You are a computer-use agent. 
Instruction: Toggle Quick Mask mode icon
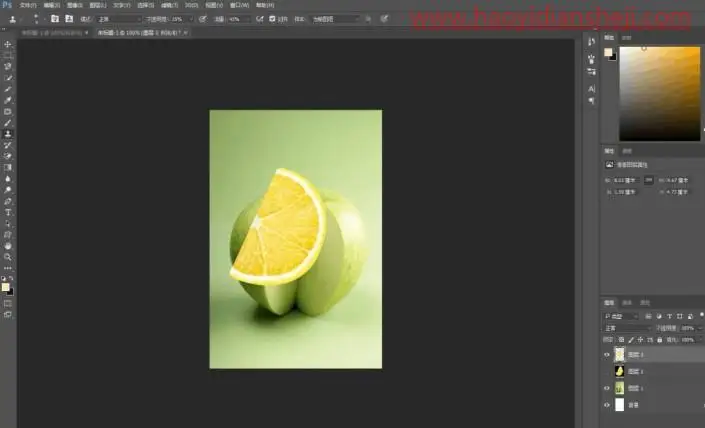8,304
